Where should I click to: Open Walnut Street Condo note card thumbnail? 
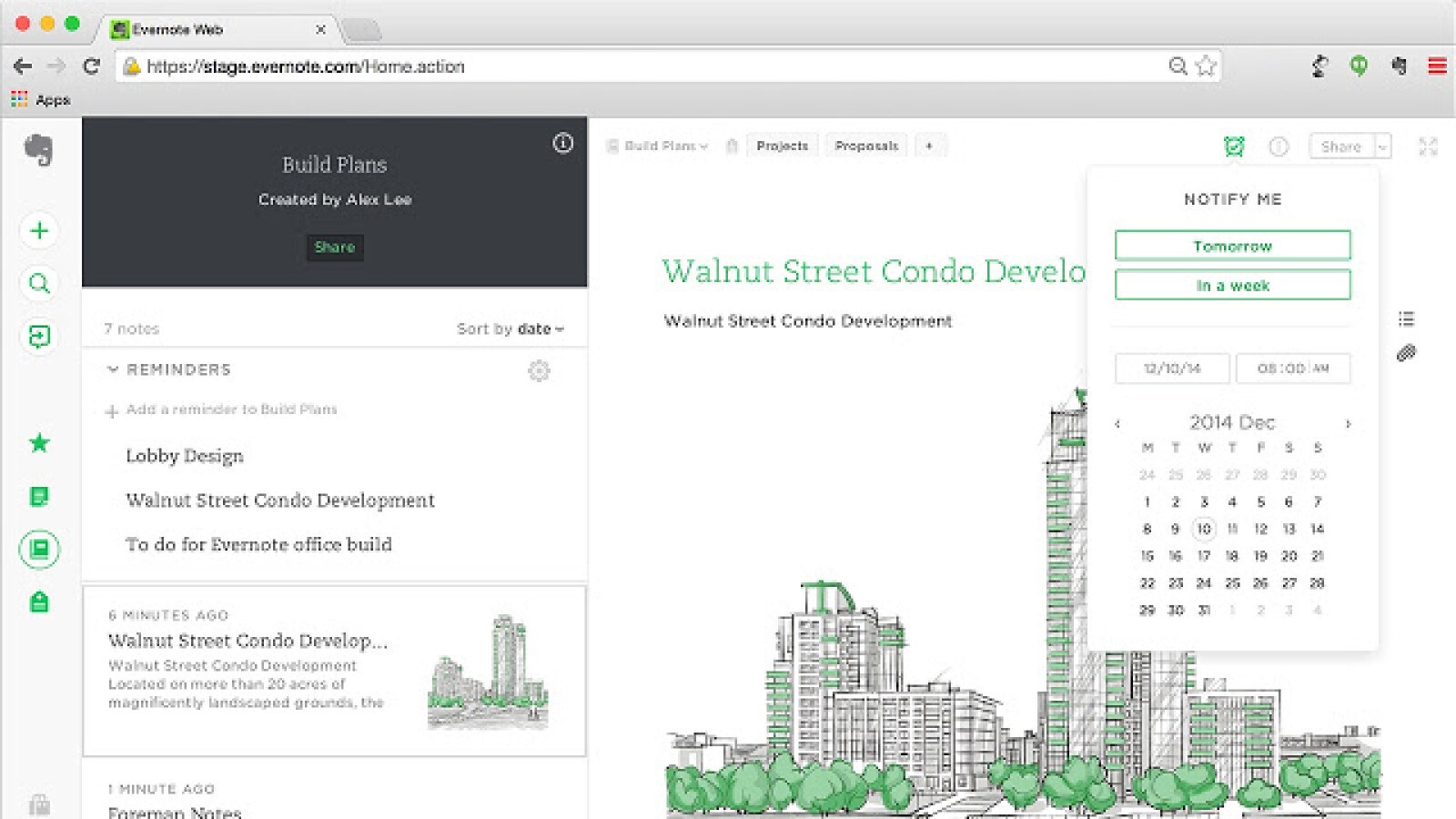pyautogui.click(x=488, y=672)
